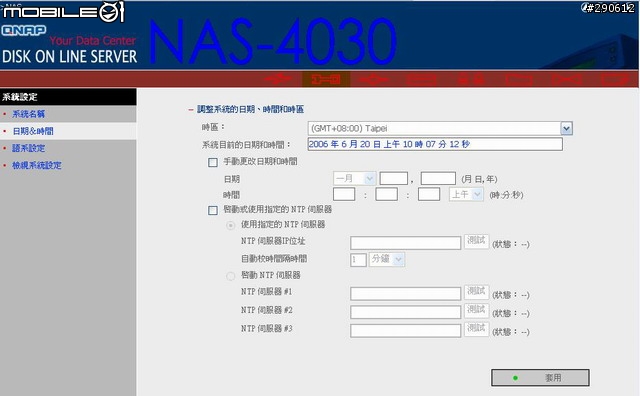Toggle 啟動或使用指定的 NTP 伺服器 checkbox
640x396 pixels.
click(x=213, y=210)
